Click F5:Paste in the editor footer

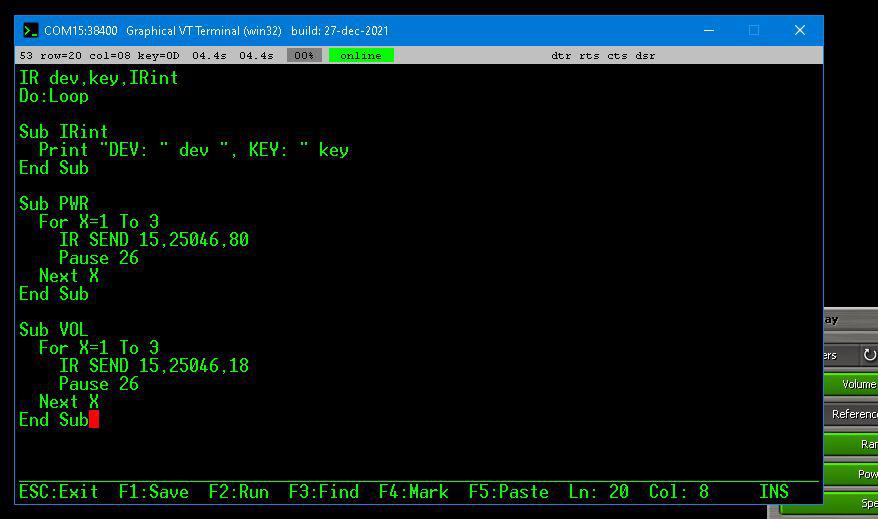pyautogui.click(x=508, y=492)
